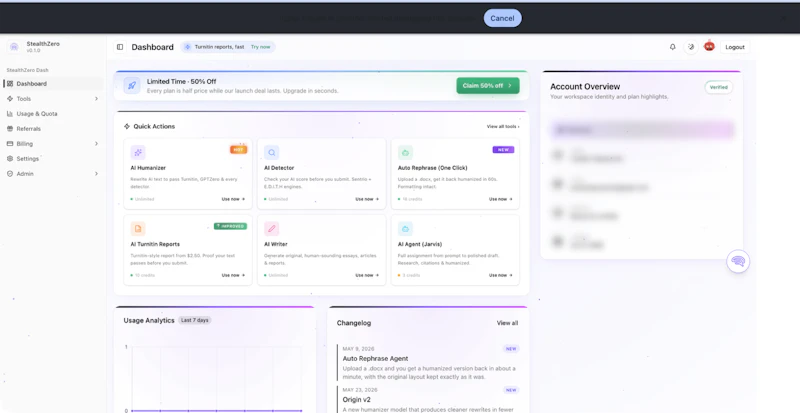Open Settings from the sidebar
This screenshot has width=800, height=413.
pyautogui.click(x=53, y=159)
